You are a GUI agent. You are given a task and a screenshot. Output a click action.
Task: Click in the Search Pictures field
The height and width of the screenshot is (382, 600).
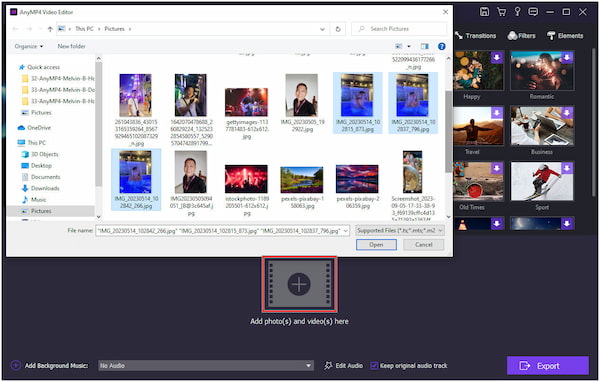(399, 29)
